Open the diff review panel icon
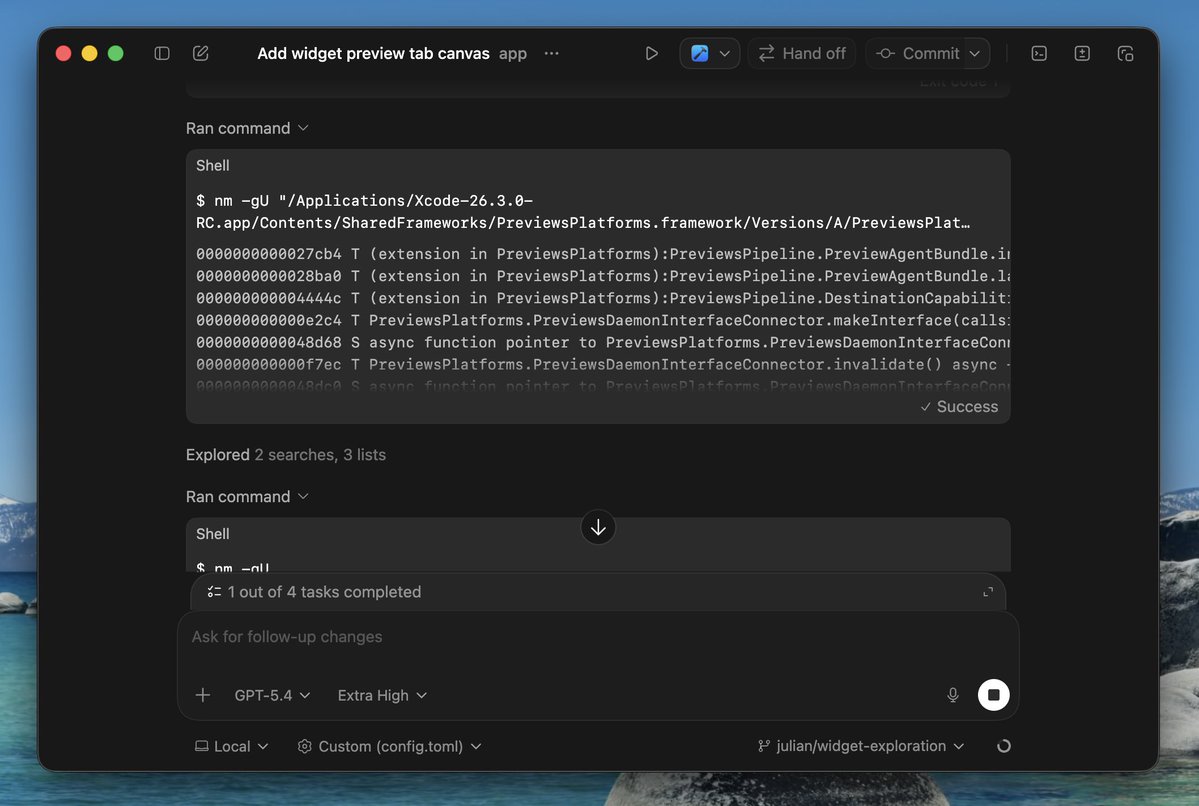 click(x=1081, y=54)
